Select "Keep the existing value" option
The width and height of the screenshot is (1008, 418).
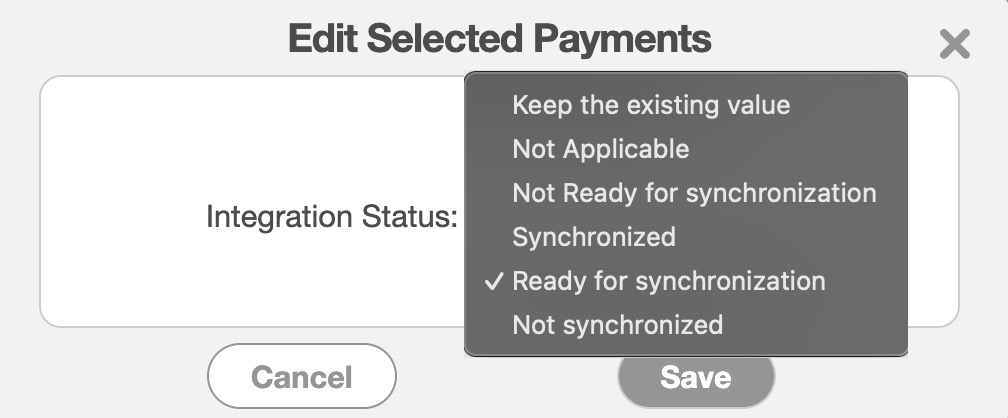tap(651, 105)
